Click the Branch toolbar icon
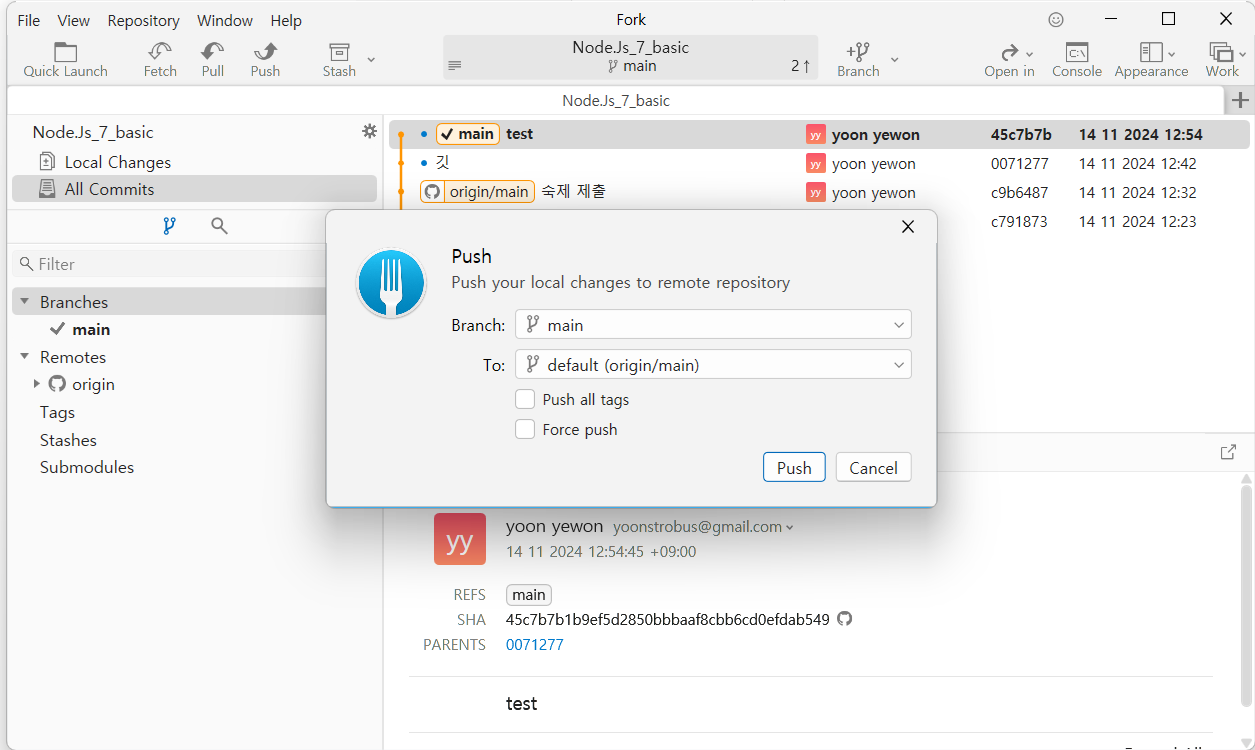1255x750 pixels. pyautogui.click(x=858, y=60)
